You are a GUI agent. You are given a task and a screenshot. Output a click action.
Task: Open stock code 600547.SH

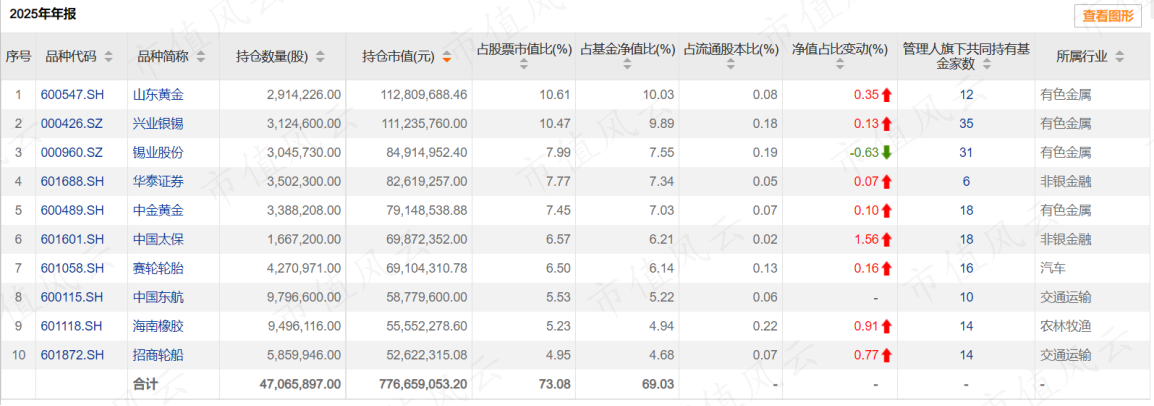tap(72, 95)
